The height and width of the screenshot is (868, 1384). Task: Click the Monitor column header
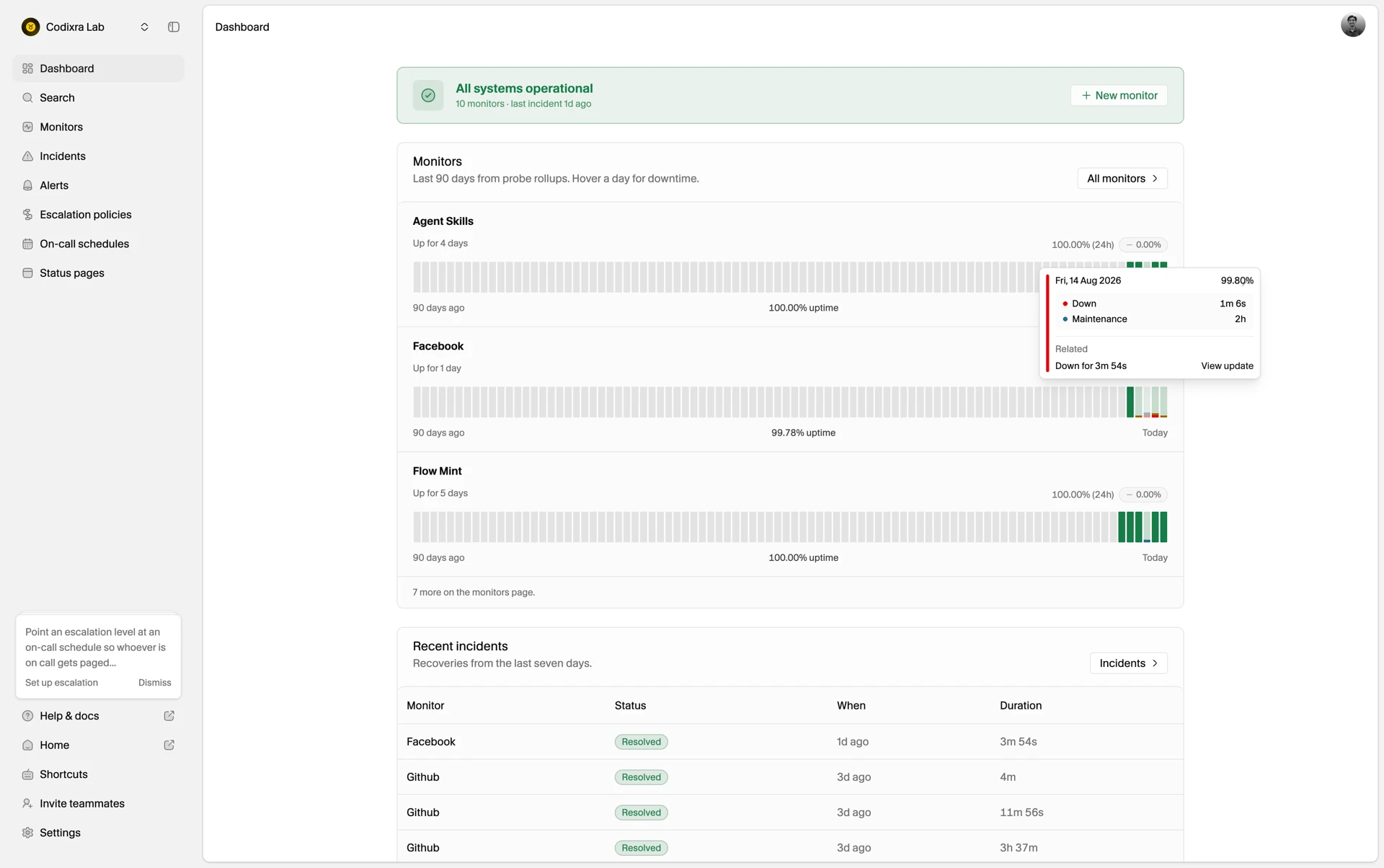[425, 706]
